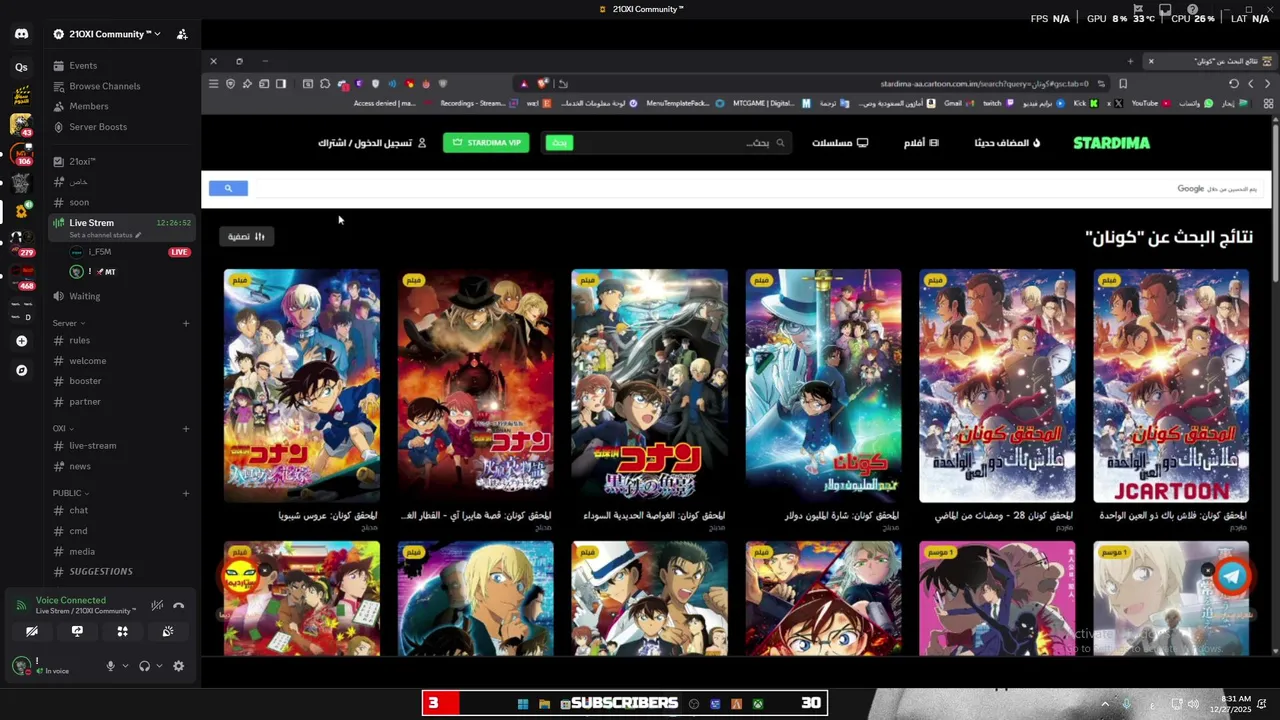Open the soundboard in Discord voice panel
The height and width of the screenshot is (720, 1280).
click(x=167, y=632)
